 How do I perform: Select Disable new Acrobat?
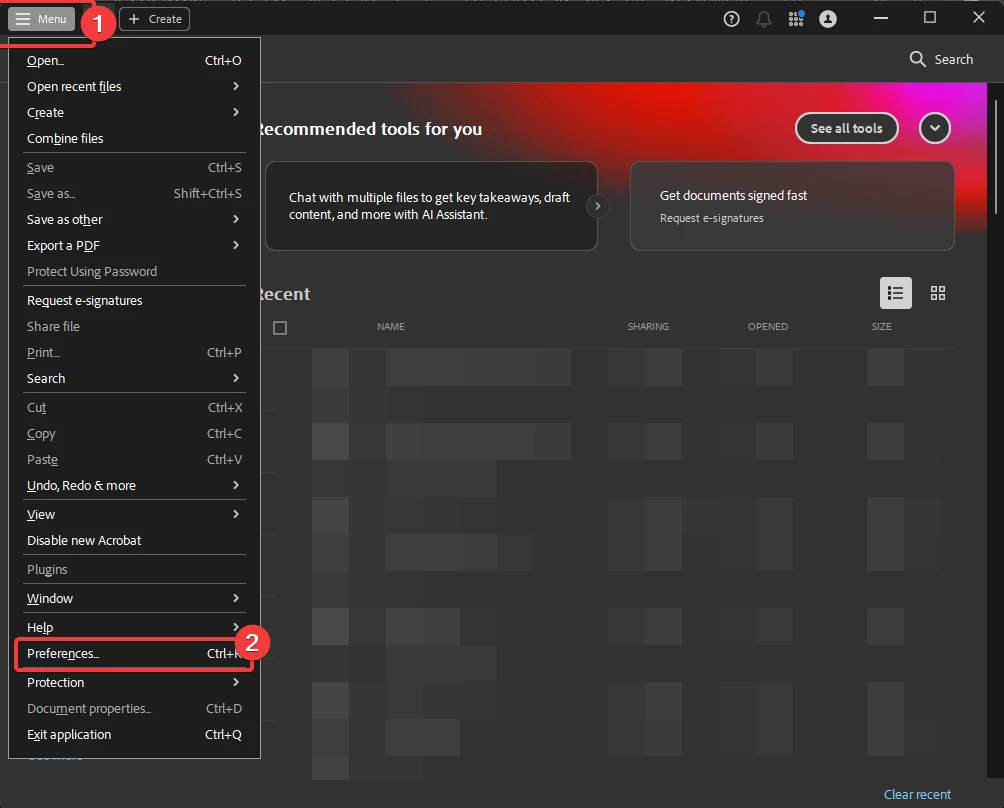(x=134, y=540)
